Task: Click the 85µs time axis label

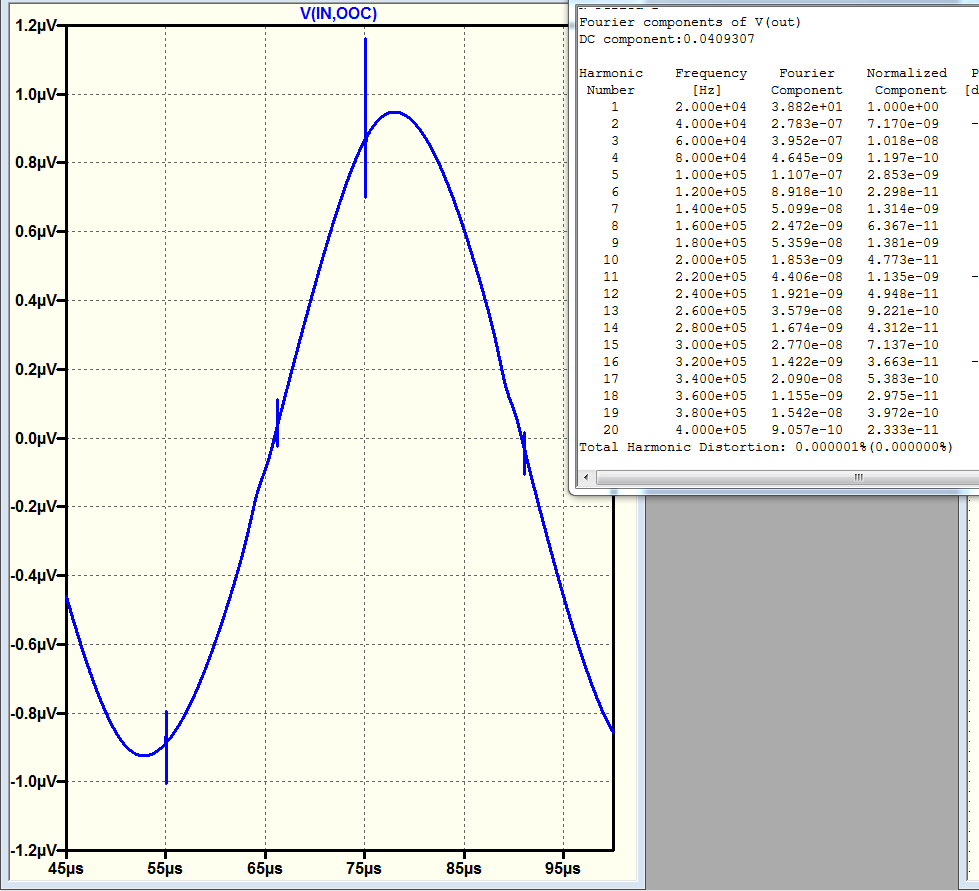Action: click(x=464, y=869)
